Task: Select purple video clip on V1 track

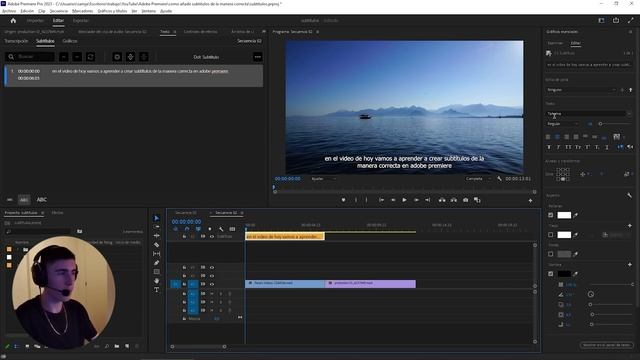Action: click(x=370, y=284)
